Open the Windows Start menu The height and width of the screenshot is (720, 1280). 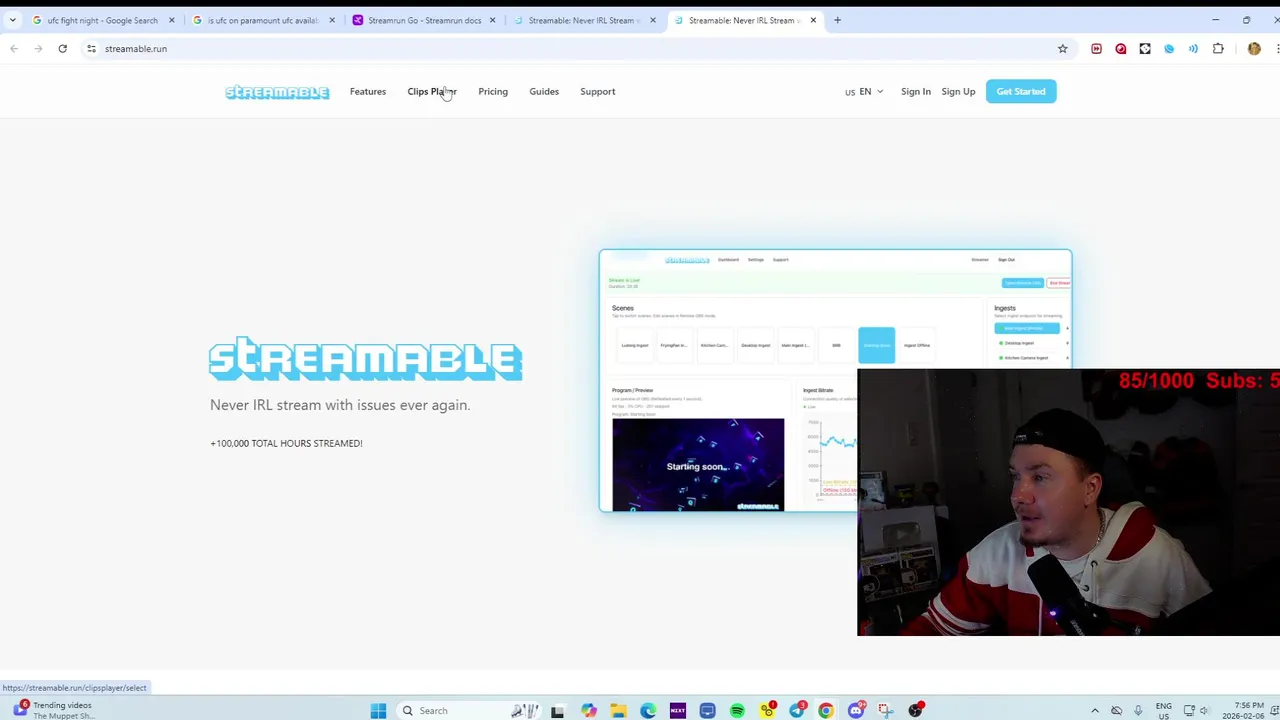pos(378,710)
